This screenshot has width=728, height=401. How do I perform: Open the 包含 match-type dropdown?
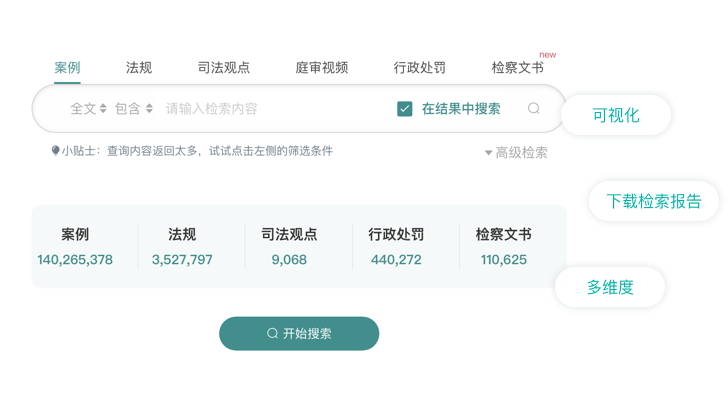134,109
